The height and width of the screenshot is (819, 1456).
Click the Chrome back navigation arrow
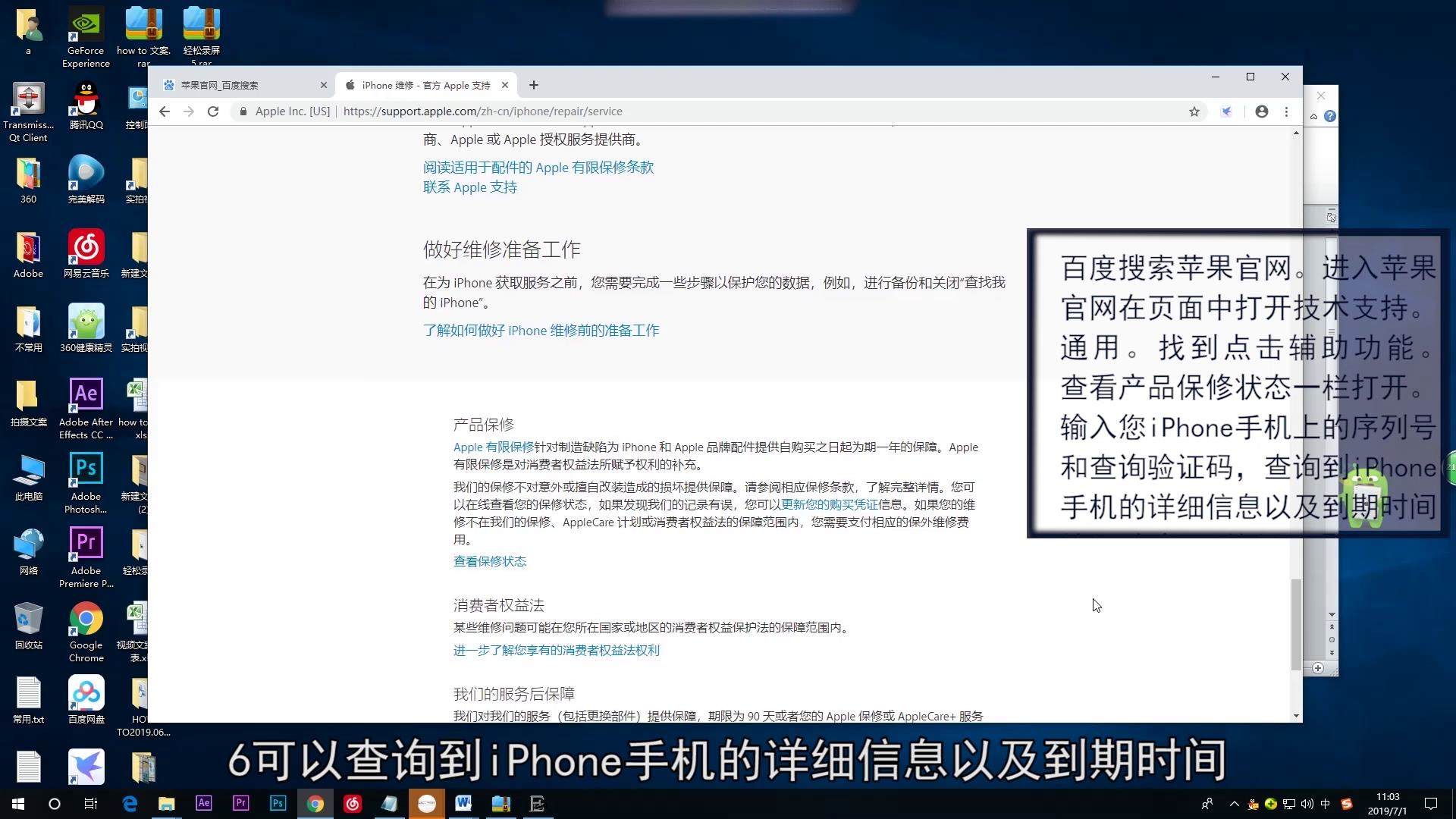point(165,111)
